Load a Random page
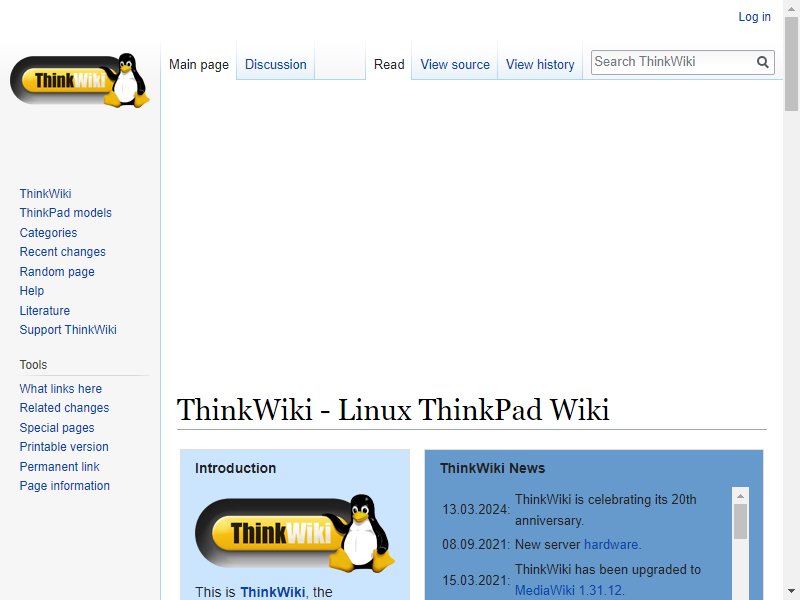 pos(57,272)
